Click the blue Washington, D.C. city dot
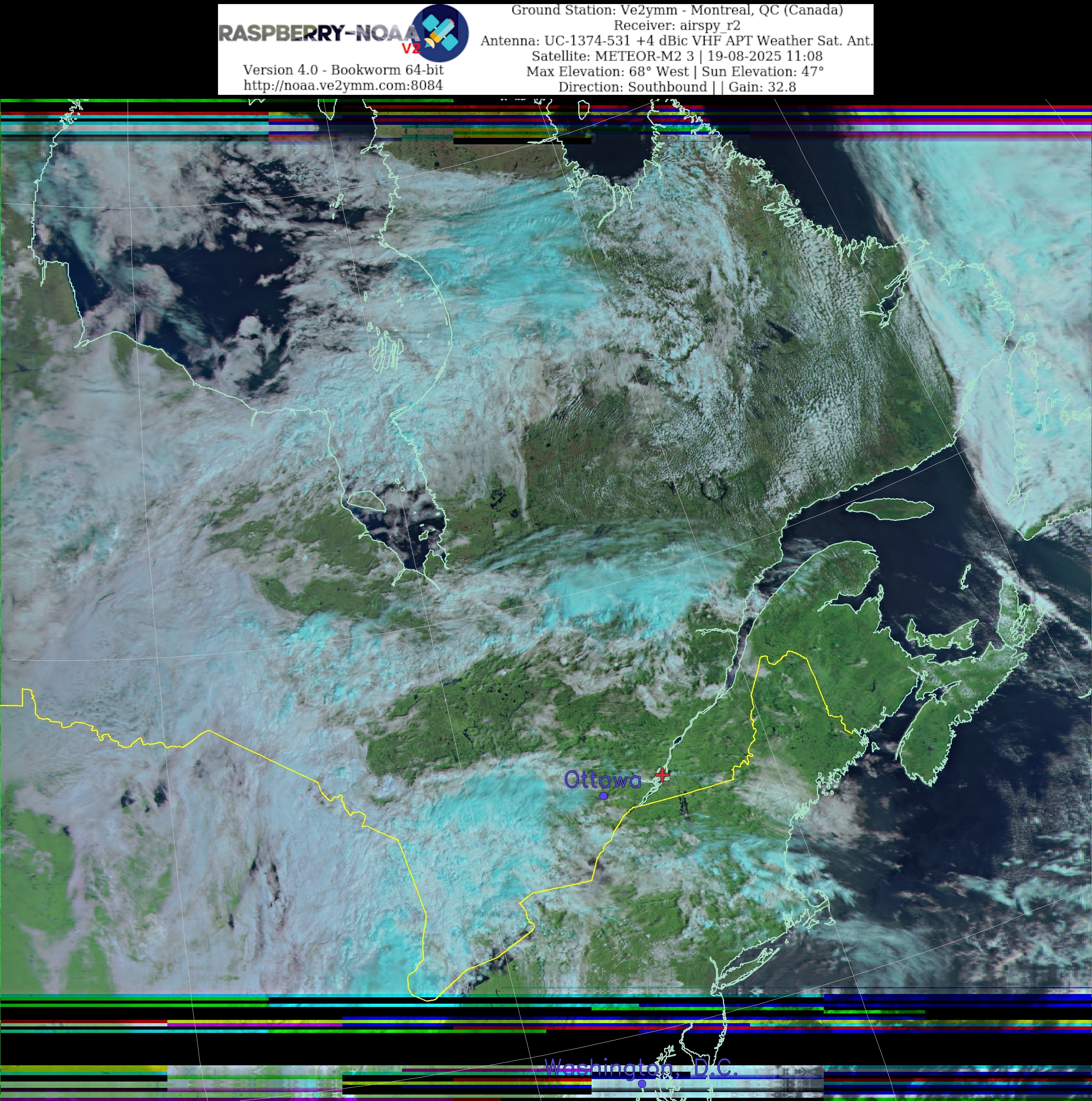The width and height of the screenshot is (1092, 1101). (642, 1083)
